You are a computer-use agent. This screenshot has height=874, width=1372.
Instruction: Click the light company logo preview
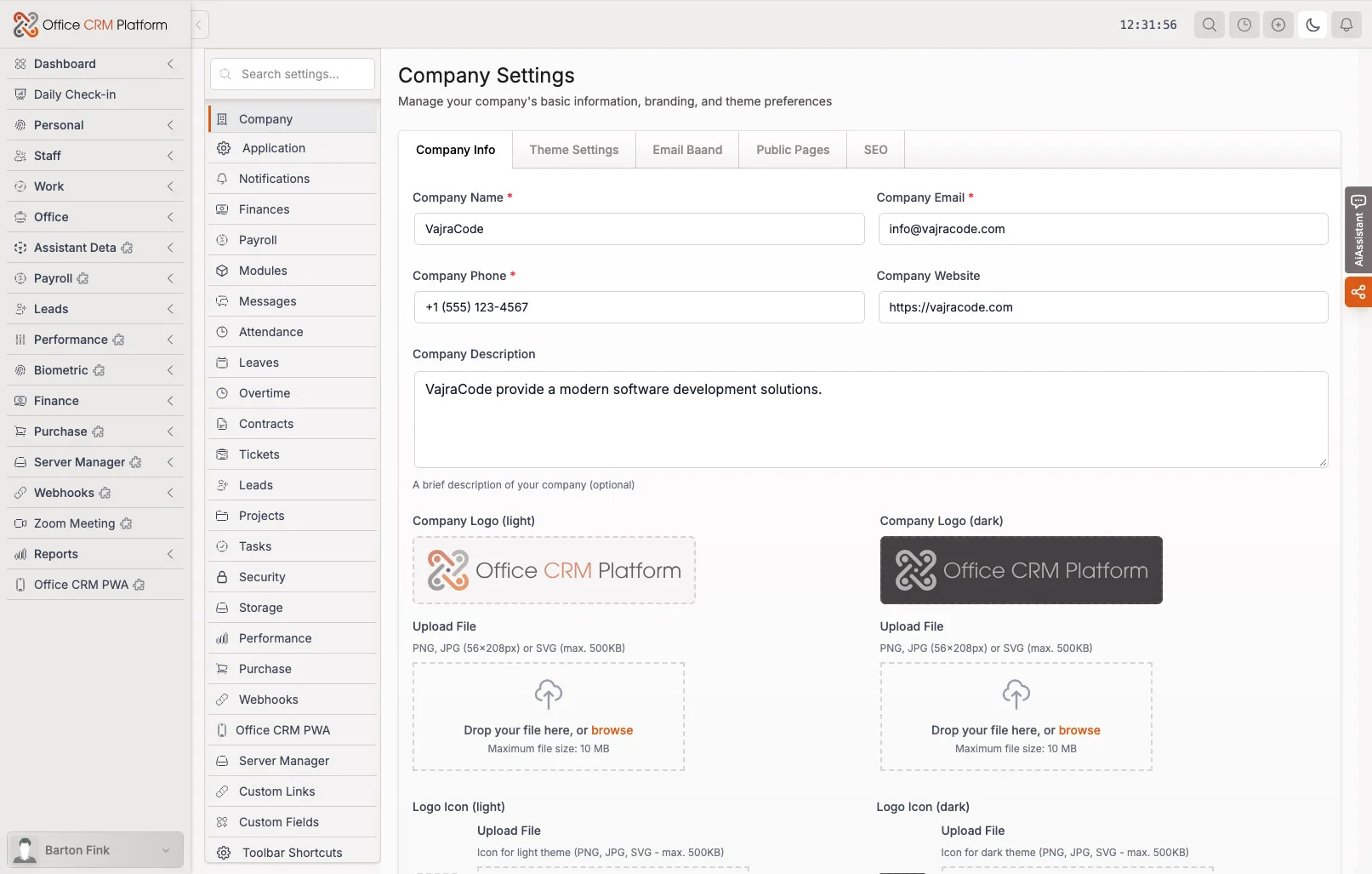554,570
